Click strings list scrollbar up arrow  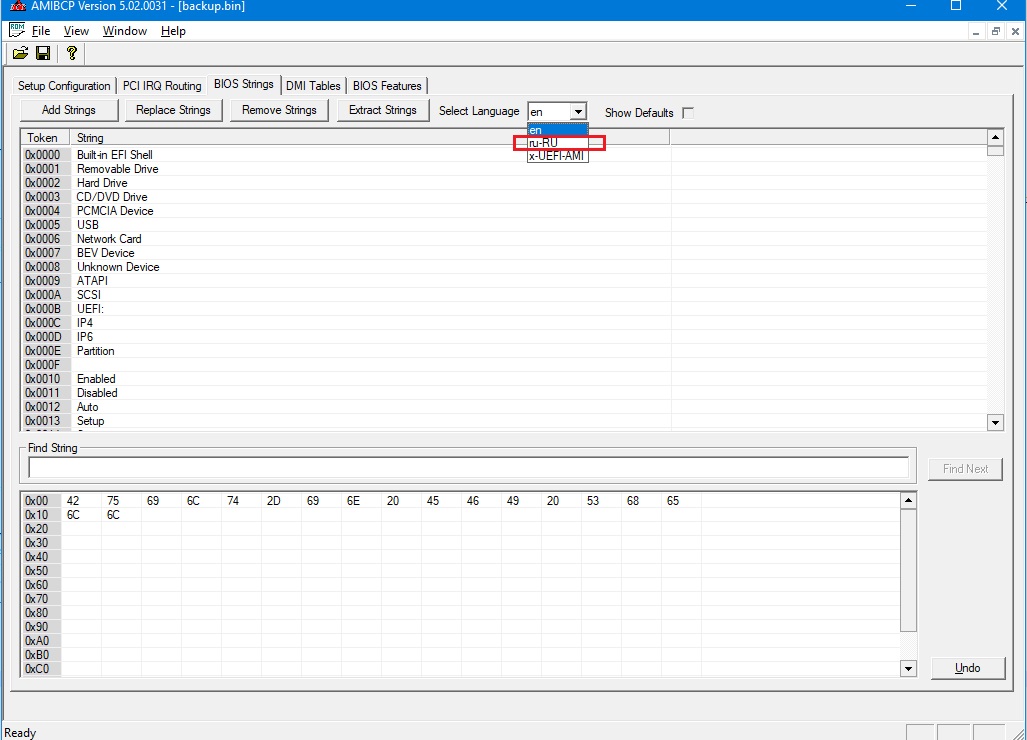(x=995, y=138)
